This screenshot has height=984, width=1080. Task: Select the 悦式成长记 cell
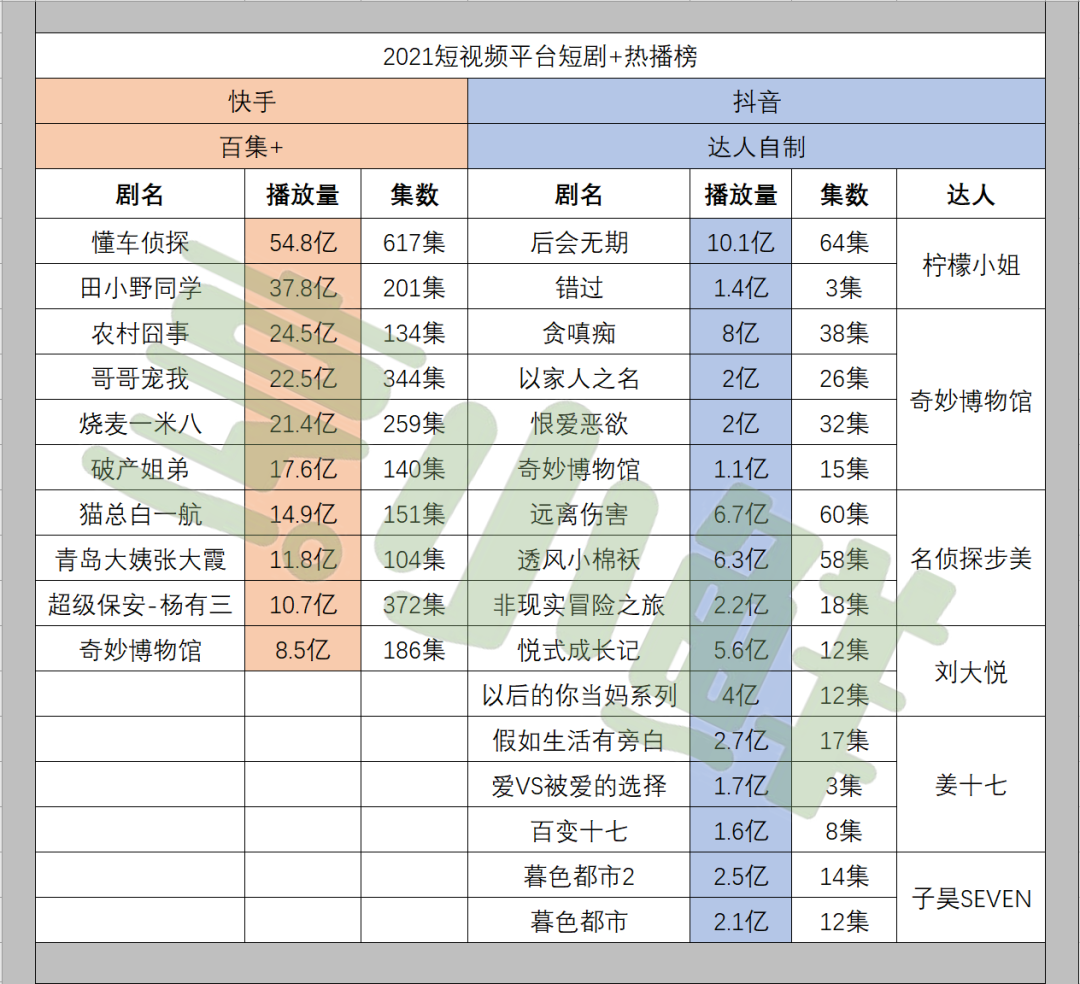[579, 649]
